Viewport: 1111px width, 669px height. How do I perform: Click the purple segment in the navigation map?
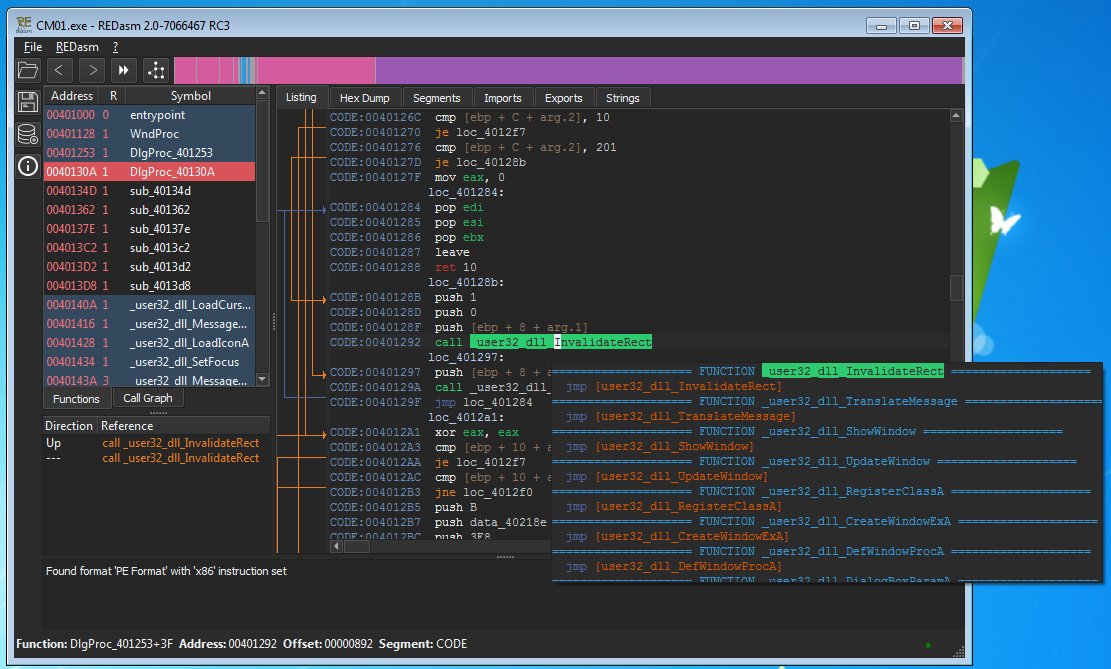tap(668, 70)
